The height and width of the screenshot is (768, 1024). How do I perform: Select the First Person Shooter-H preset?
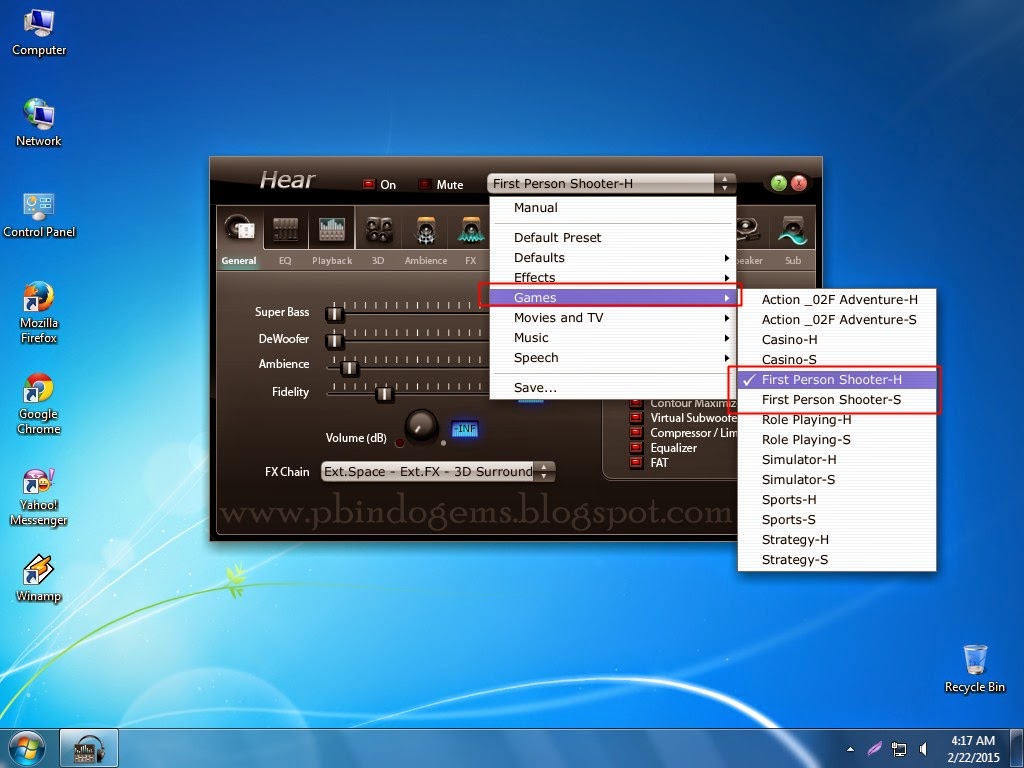coord(837,379)
